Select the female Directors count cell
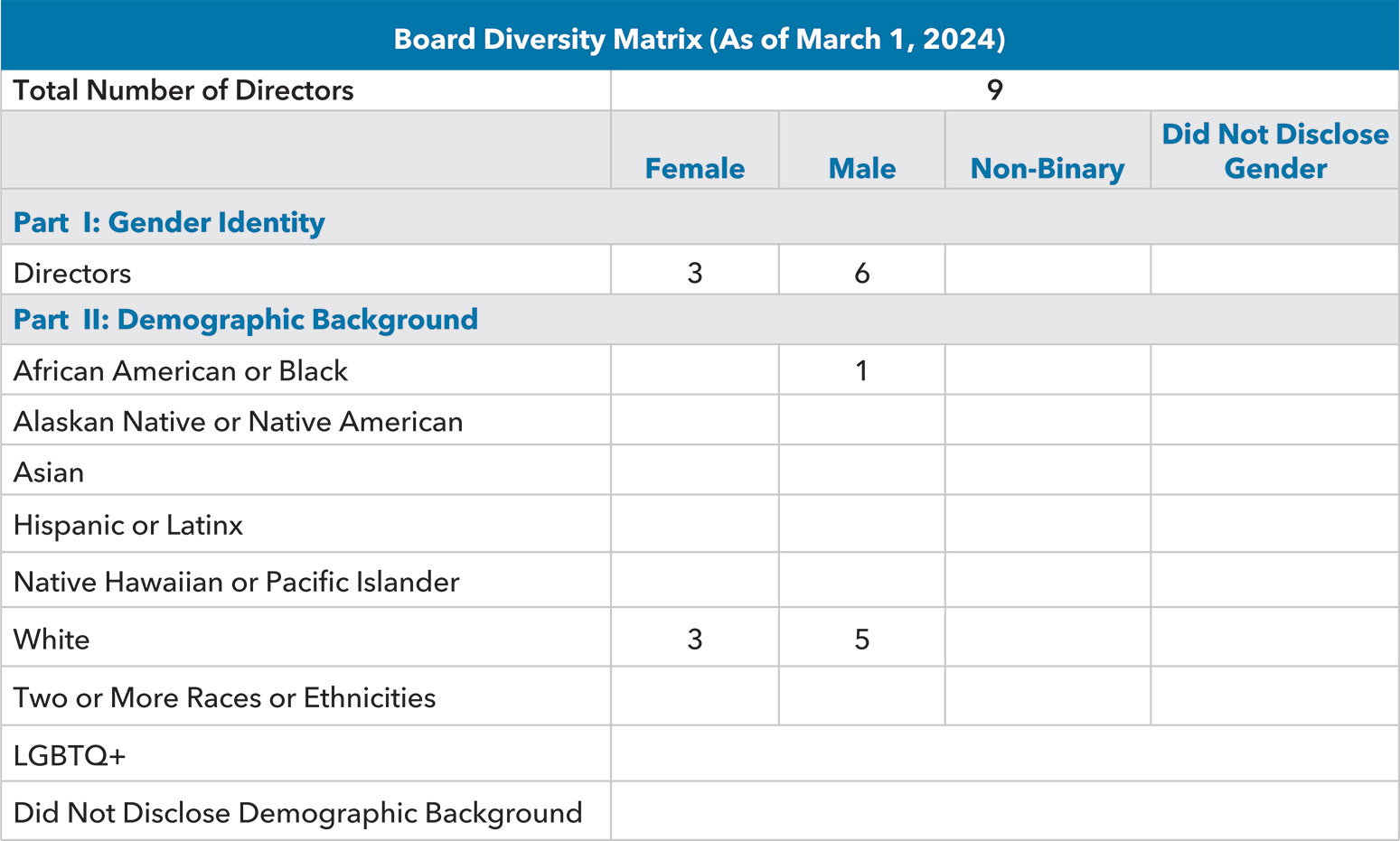 click(694, 273)
